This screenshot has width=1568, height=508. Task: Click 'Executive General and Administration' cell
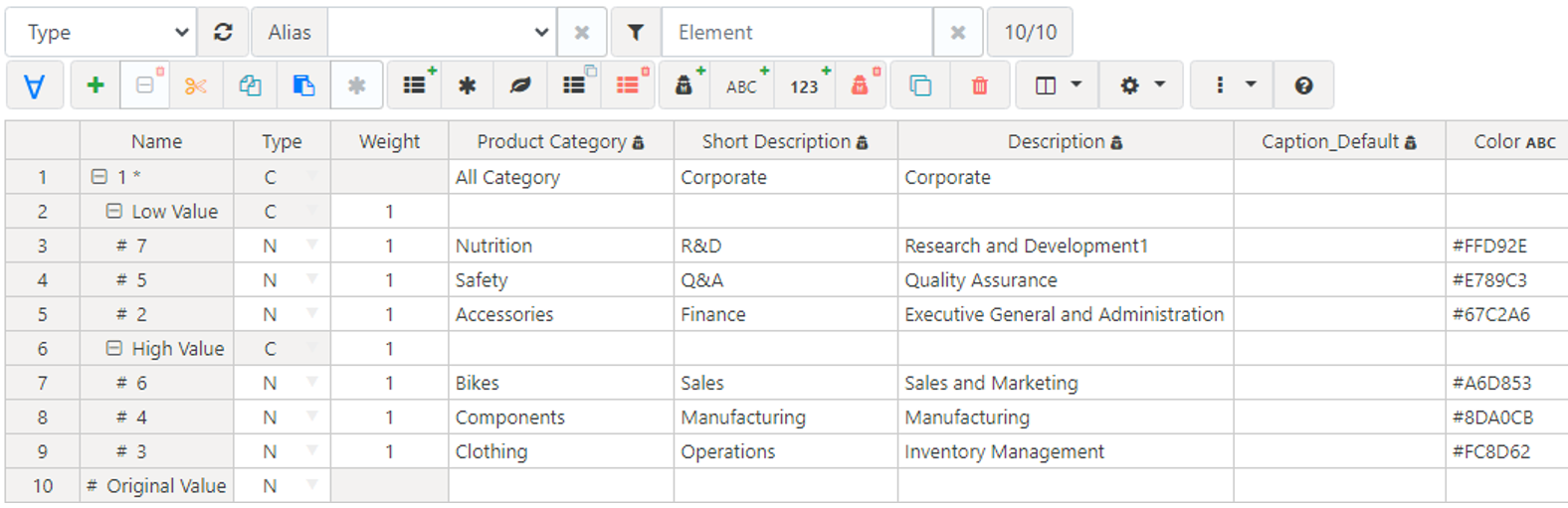(1066, 314)
